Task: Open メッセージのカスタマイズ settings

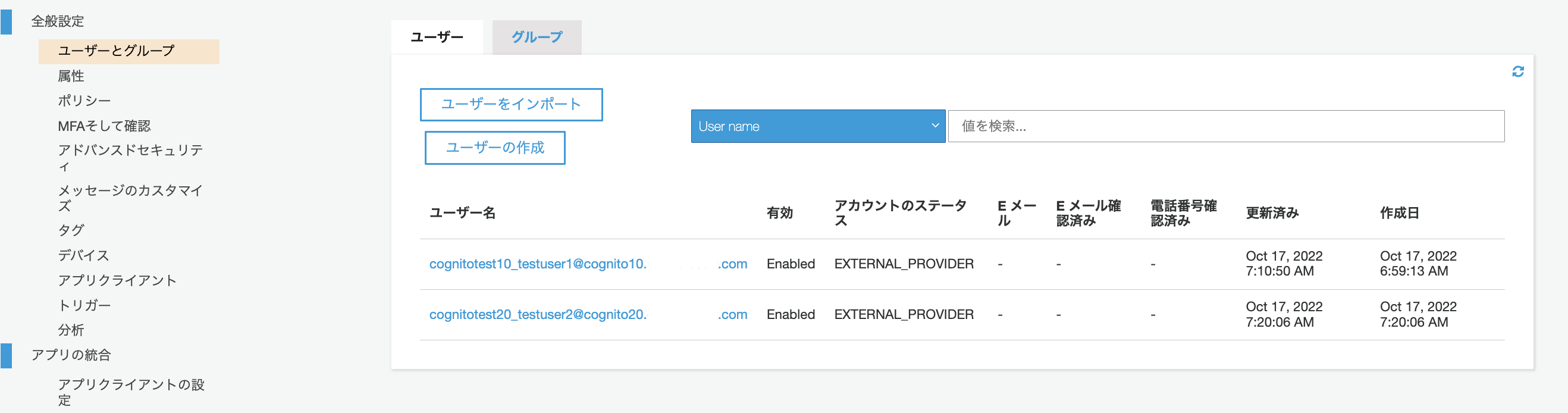Action: coord(130,198)
